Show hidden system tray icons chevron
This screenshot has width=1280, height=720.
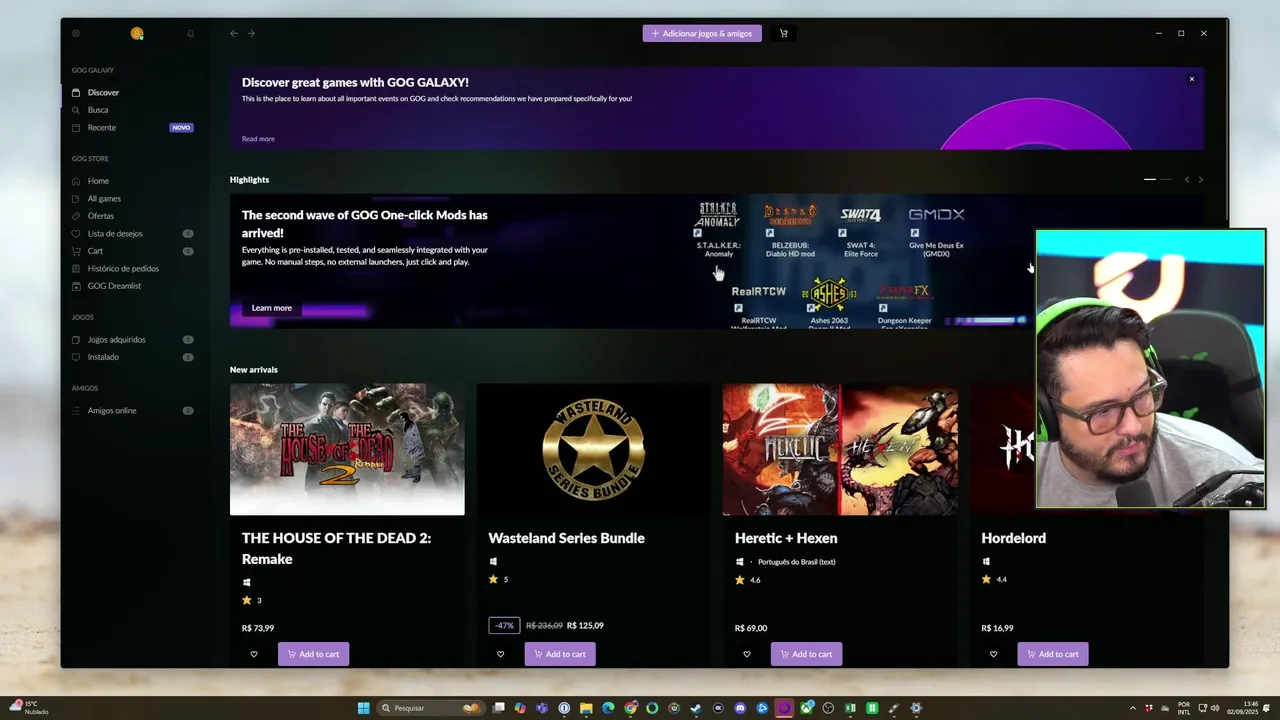tap(1132, 708)
